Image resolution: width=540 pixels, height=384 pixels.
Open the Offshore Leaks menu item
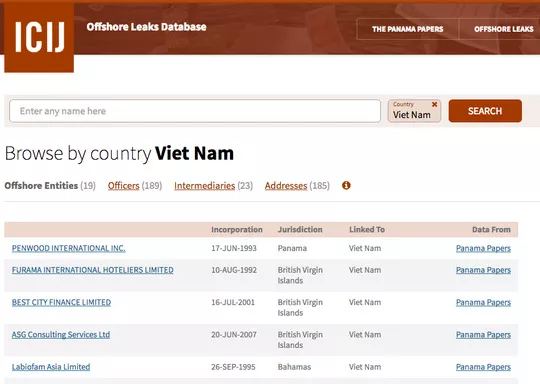click(503, 29)
